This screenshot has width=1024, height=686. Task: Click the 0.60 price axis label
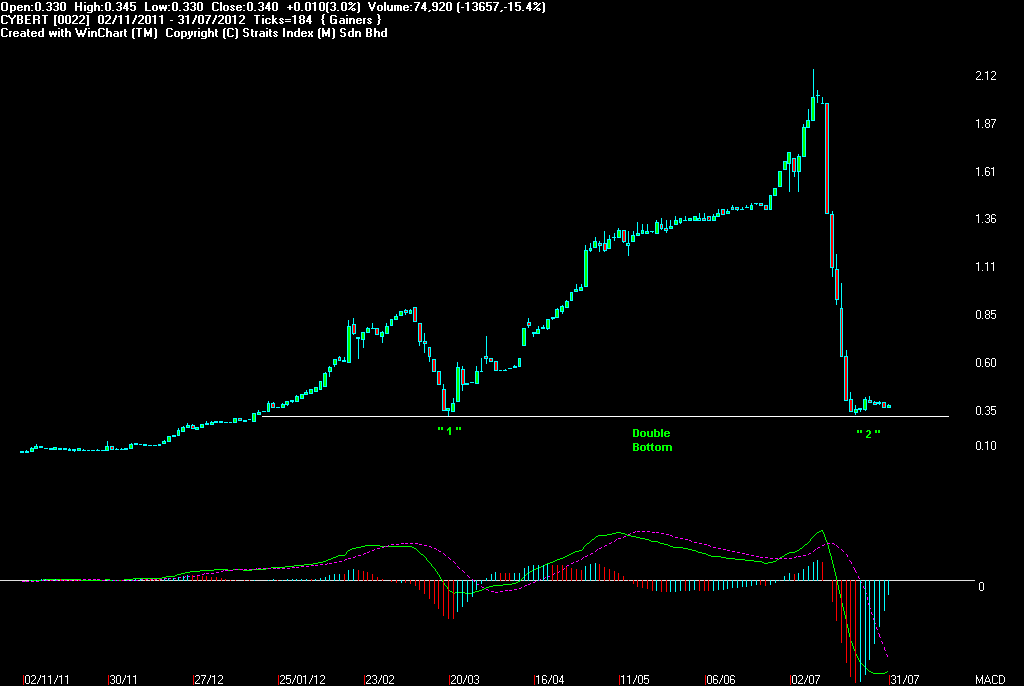985,363
